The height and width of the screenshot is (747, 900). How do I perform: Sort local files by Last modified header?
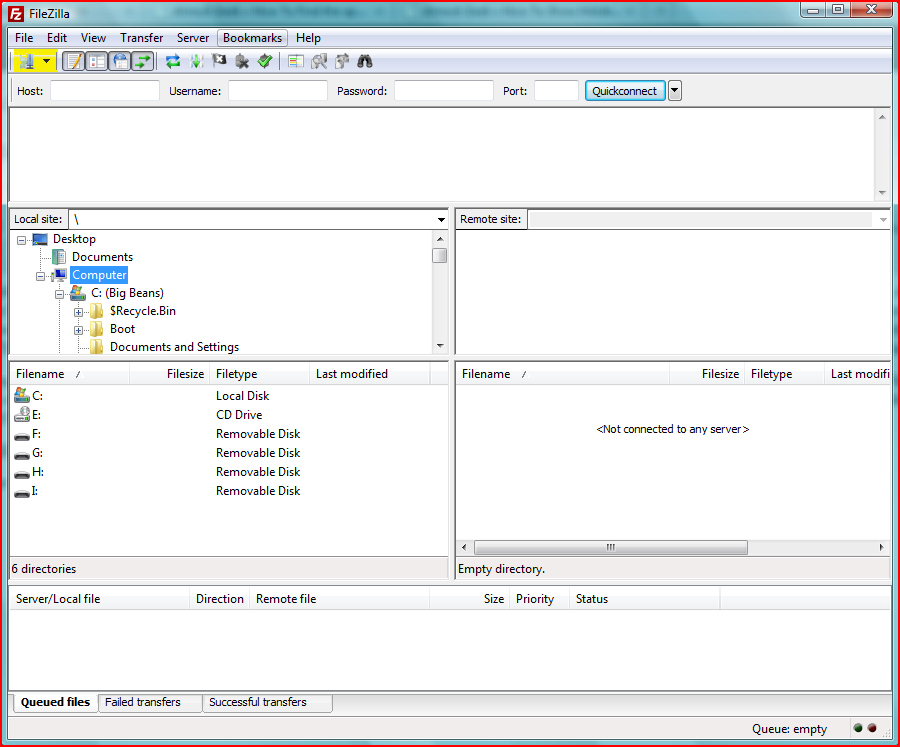tap(370, 374)
